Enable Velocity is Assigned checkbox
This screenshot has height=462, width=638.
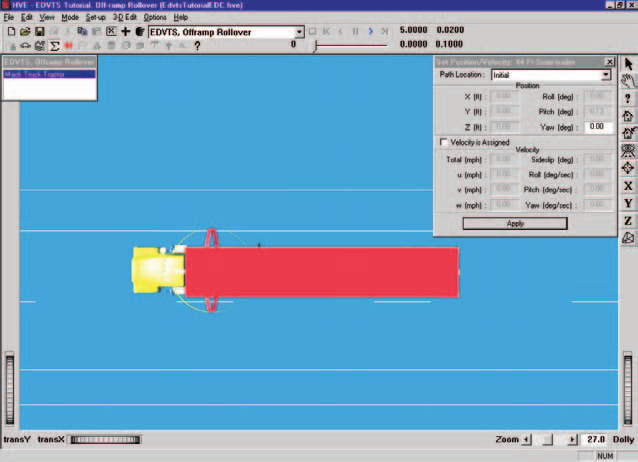click(444, 142)
